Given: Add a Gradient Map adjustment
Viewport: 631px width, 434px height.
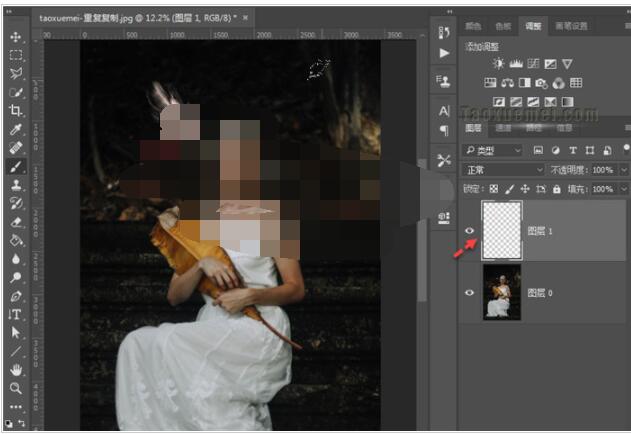Looking at the screenshot, I should 567,102.
